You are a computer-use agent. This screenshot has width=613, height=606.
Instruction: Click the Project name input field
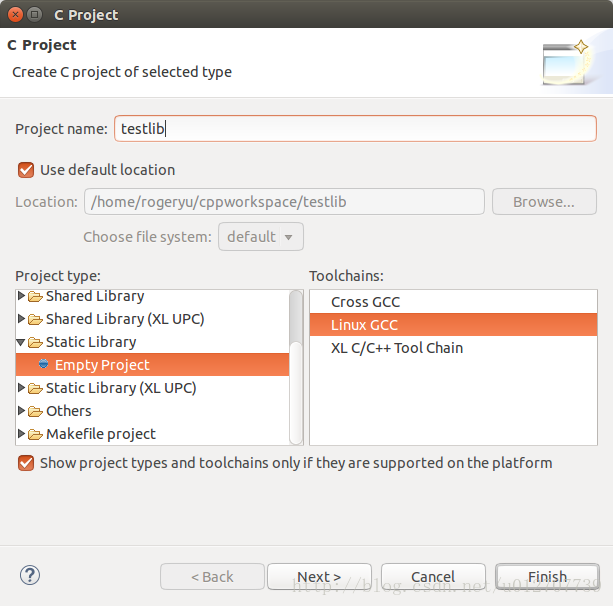pos(355,129)
